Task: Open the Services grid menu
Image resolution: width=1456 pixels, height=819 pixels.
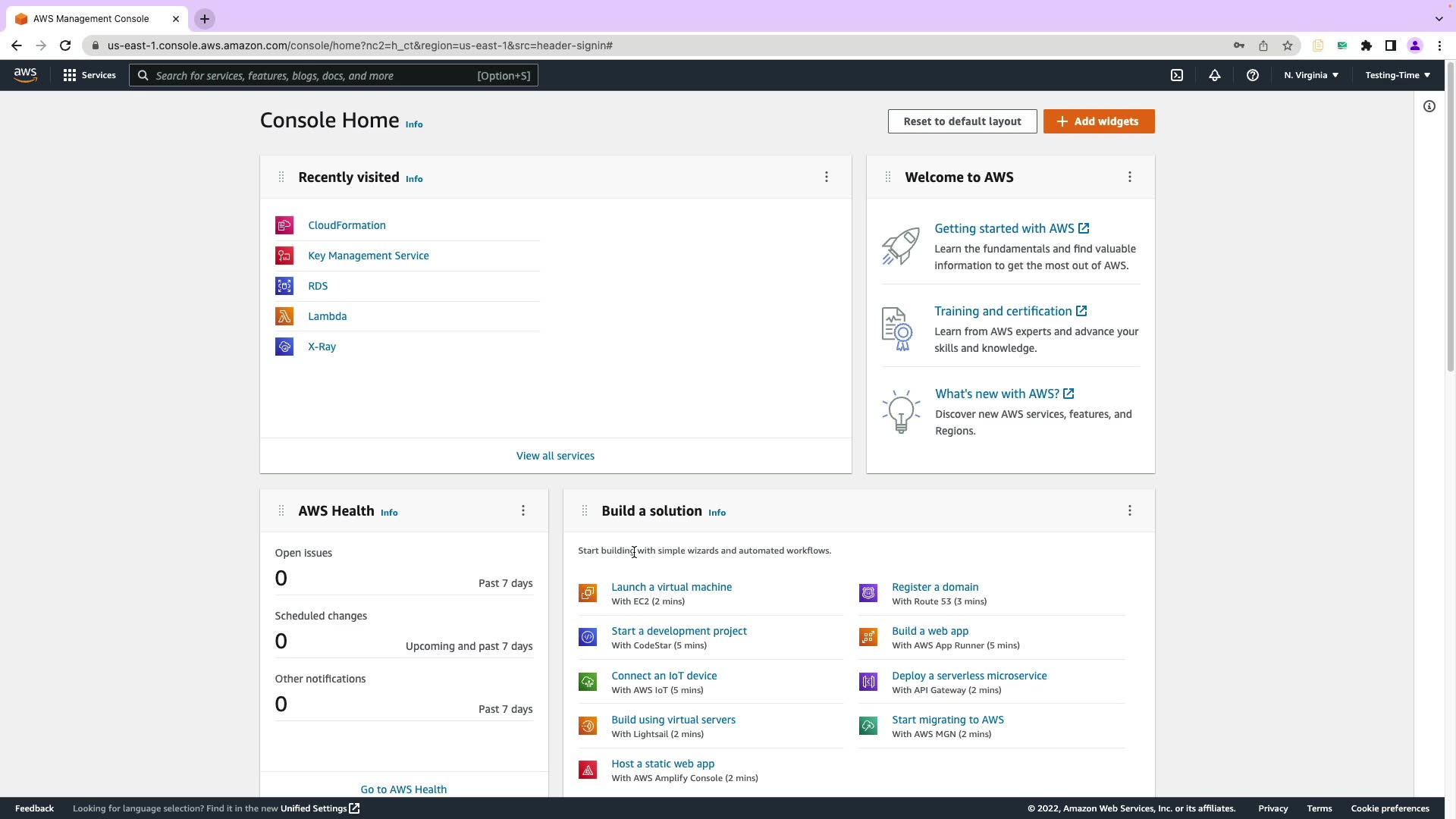Action: tap(89, 75)
